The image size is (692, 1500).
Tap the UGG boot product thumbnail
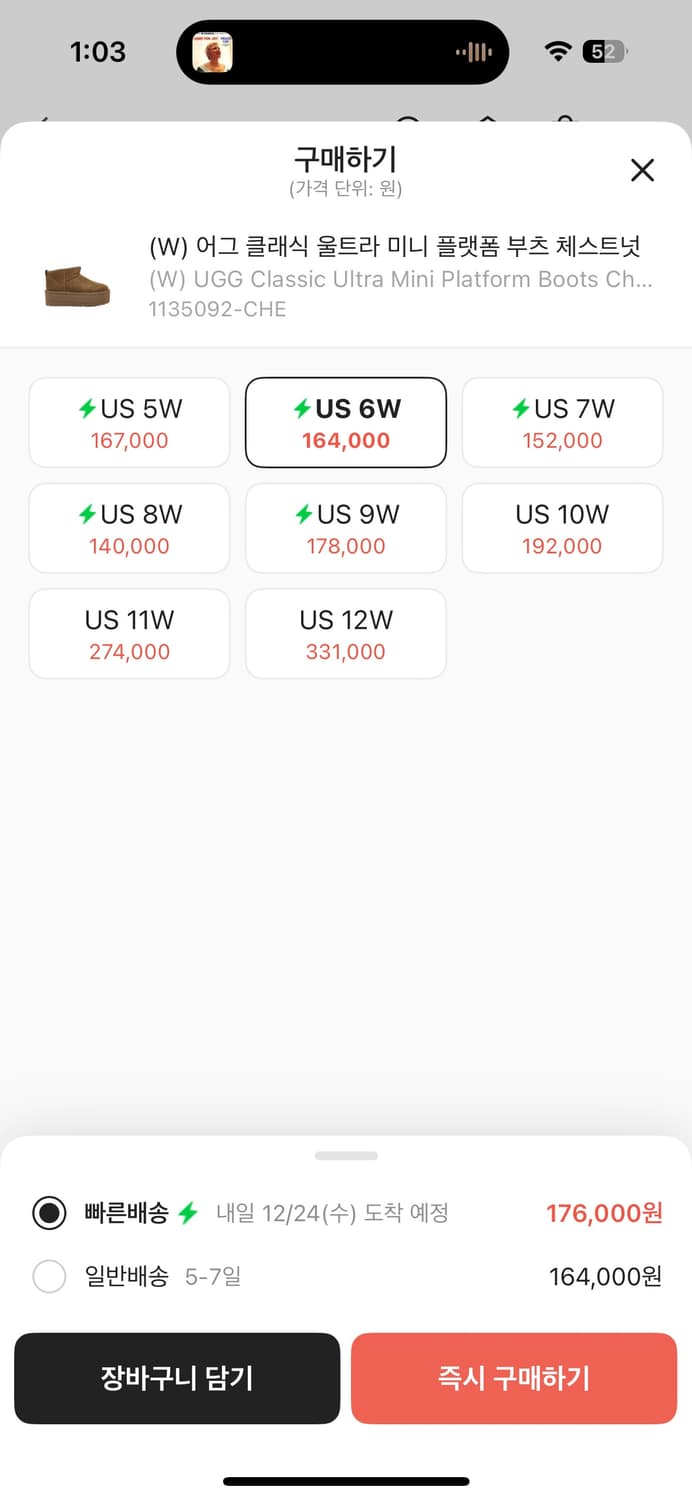click(77, 285)
